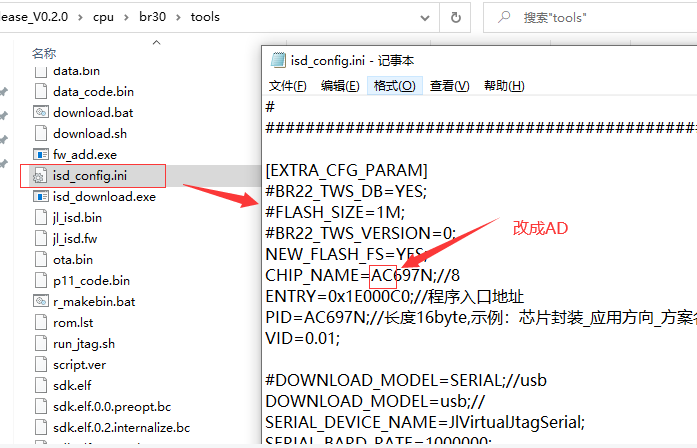Image resolution: width=697 pixels, height=448 pixels.
Task: Go to the release_V0.2.0 folder breadcrumb
Action: pos(34,17)
